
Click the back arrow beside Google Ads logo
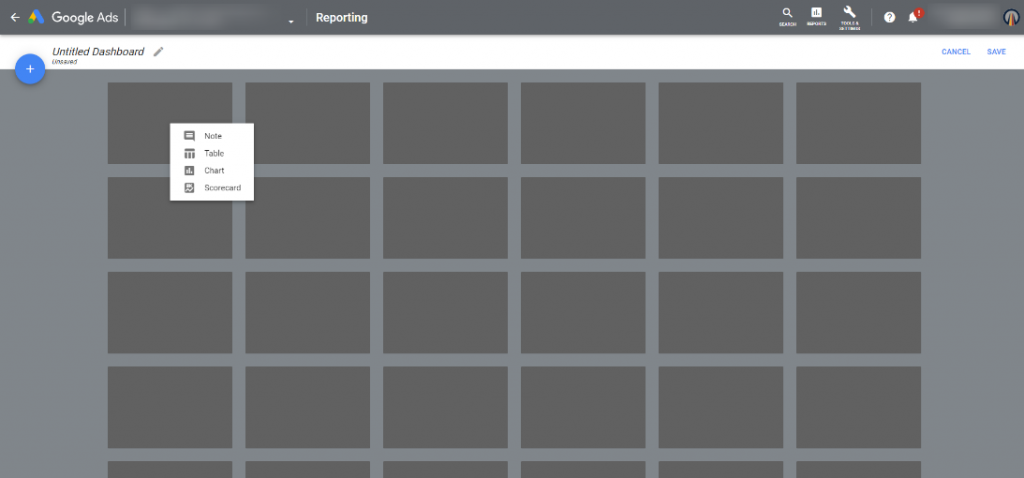14,17
